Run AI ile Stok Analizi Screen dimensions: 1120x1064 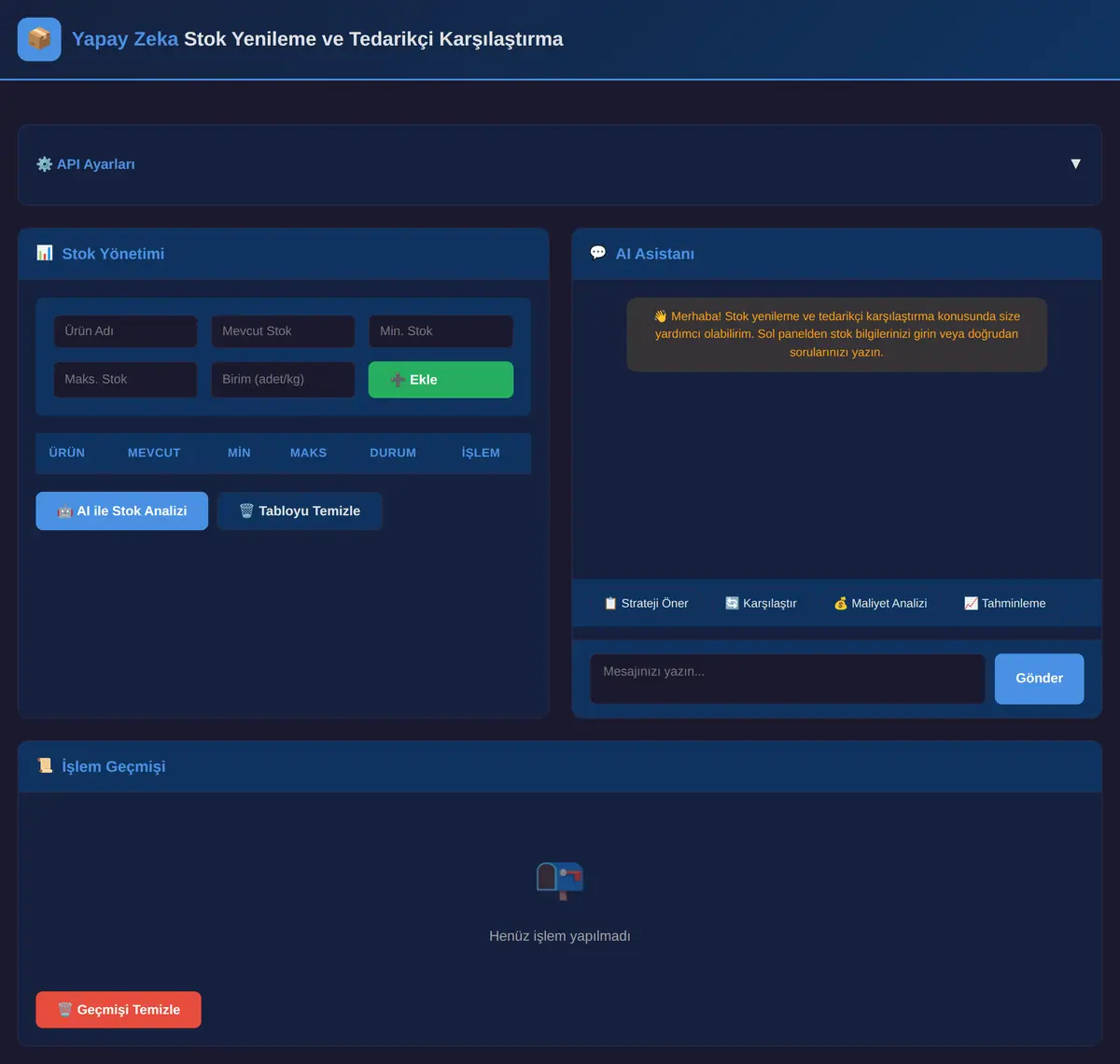122,511
